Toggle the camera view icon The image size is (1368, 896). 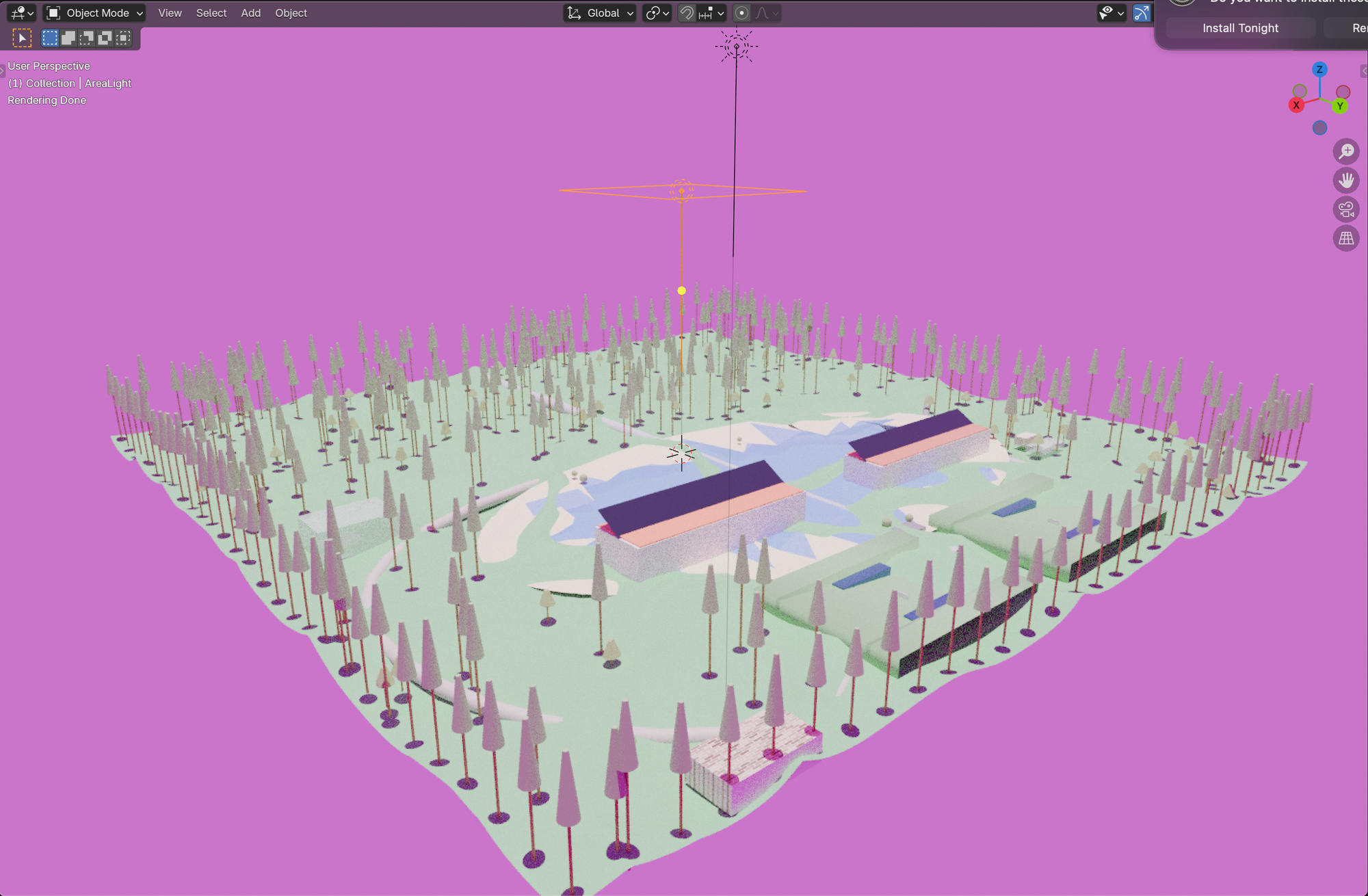pos(1346,209)
